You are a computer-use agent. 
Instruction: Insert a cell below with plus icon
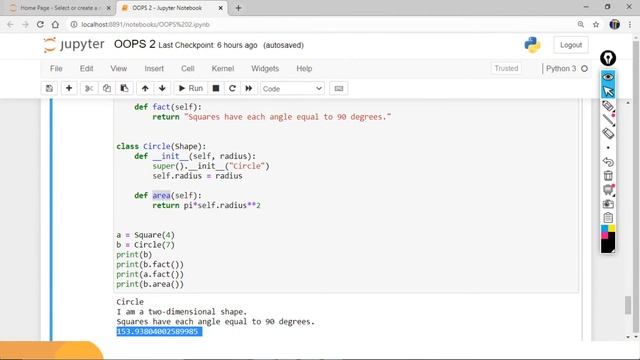pyautogui.click(x=69, y=89)
